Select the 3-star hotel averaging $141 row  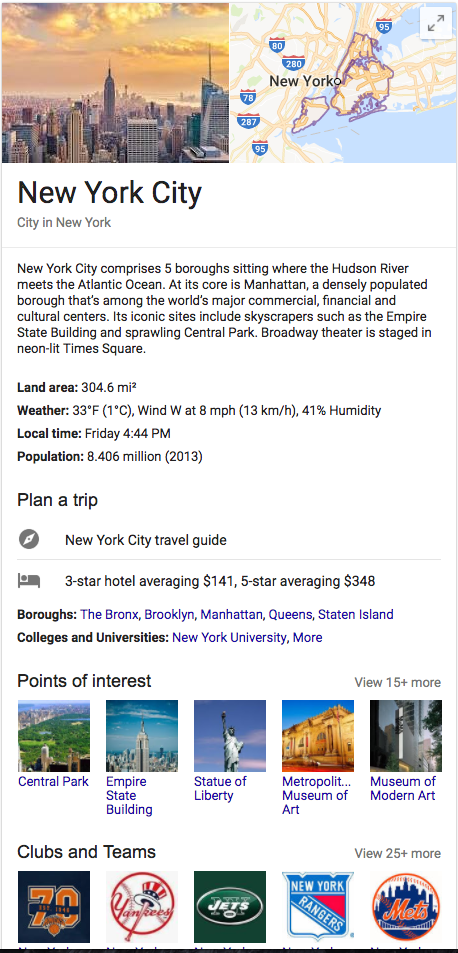coord(229,580)
